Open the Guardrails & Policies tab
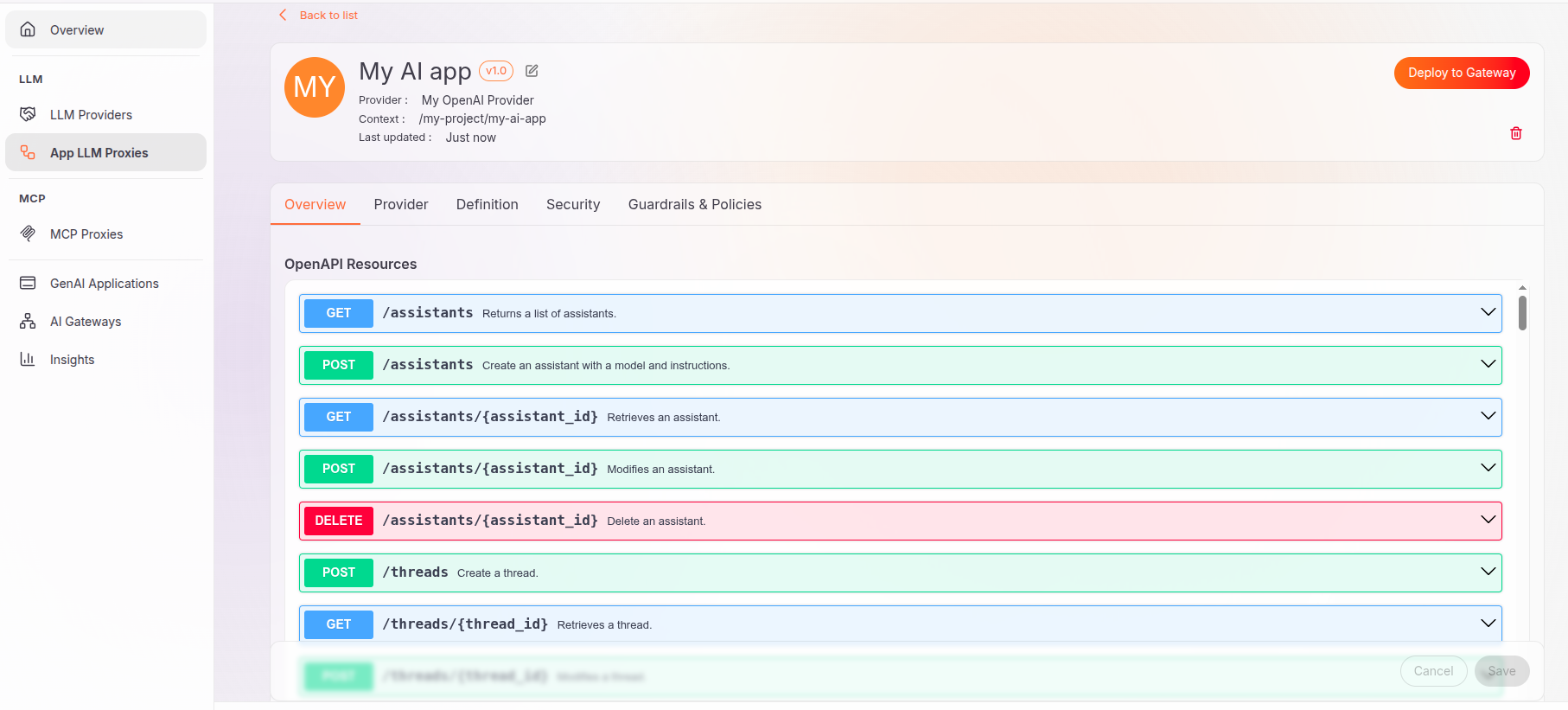Image resolution: width=1568 pixels, height=710 pixels. pos(695,204)
